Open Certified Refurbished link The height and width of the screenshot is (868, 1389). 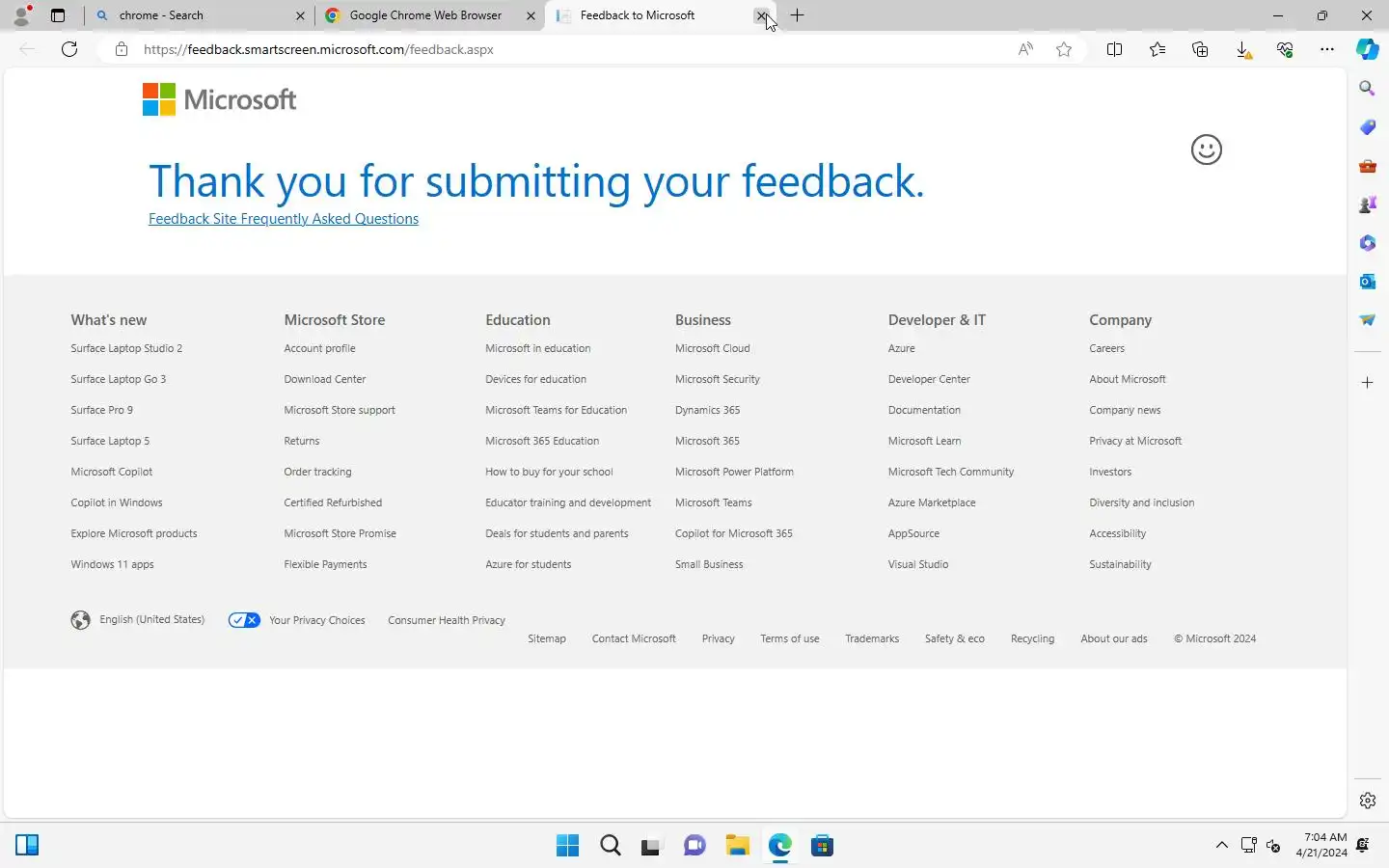pyautogui.click(x=333, y=502)
